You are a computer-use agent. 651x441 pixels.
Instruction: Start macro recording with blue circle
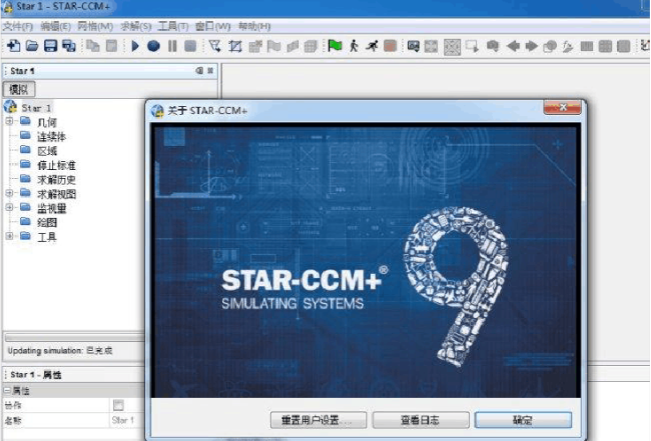pyautogui.click(x=153, y=46)
